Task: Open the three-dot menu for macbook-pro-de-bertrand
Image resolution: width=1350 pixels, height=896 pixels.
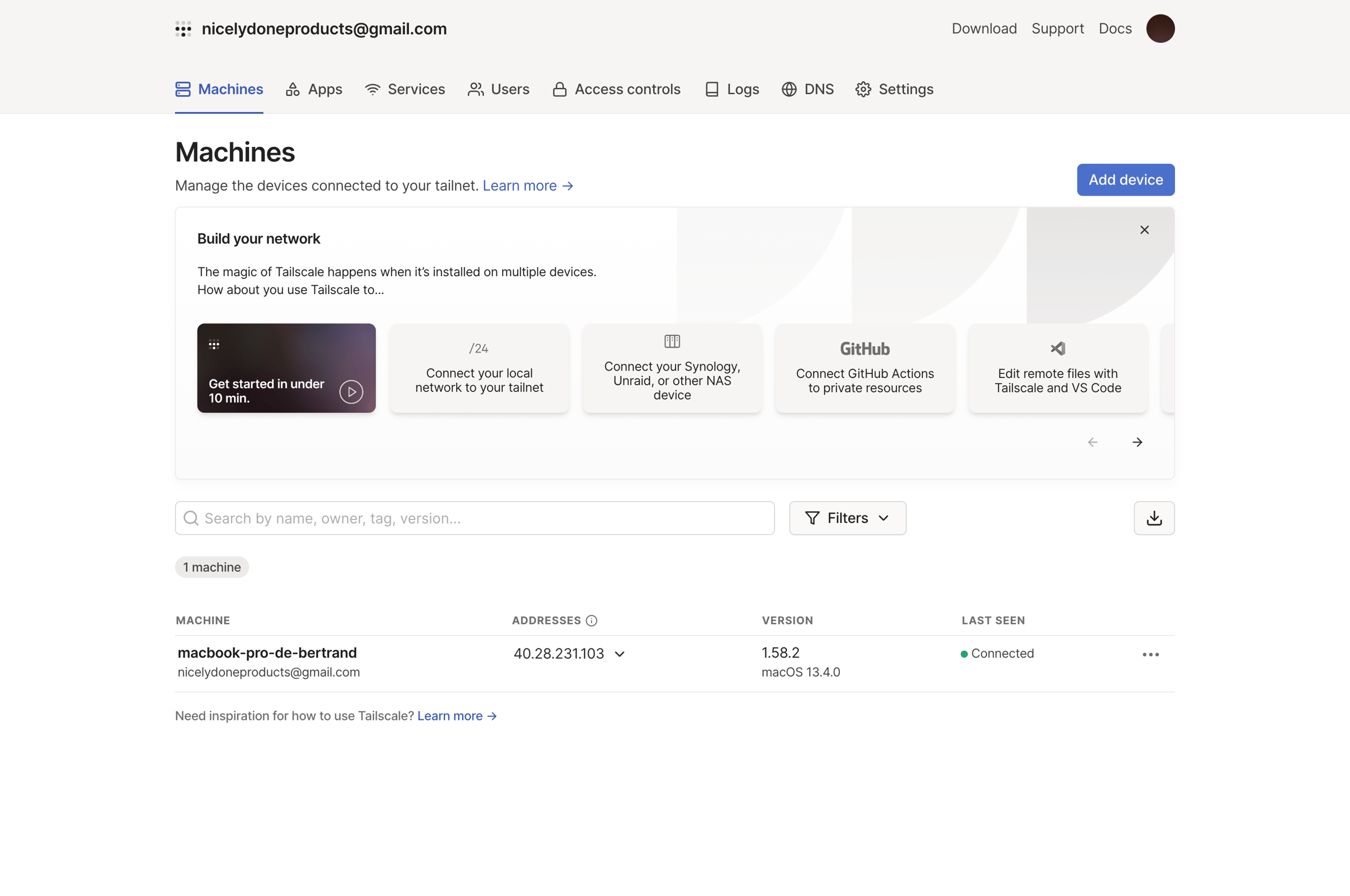Action: coord(1150,654)
